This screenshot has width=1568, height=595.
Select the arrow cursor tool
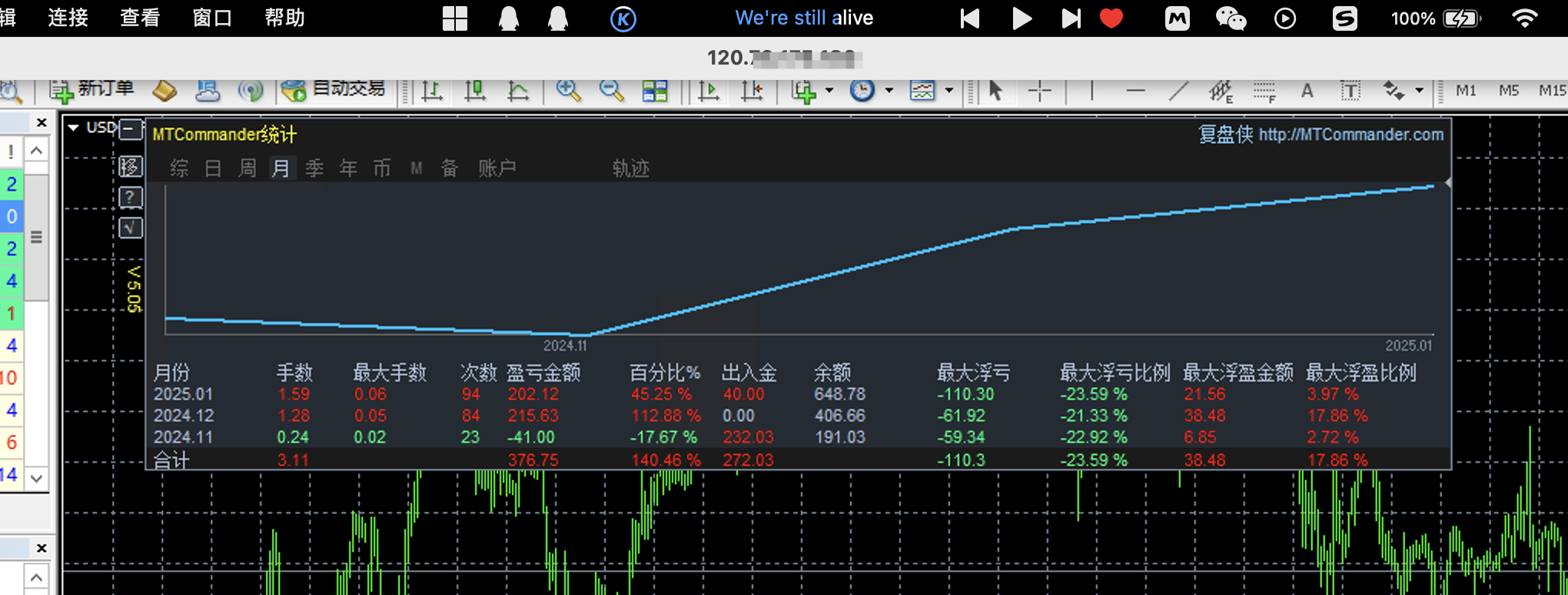pos(996,91)
